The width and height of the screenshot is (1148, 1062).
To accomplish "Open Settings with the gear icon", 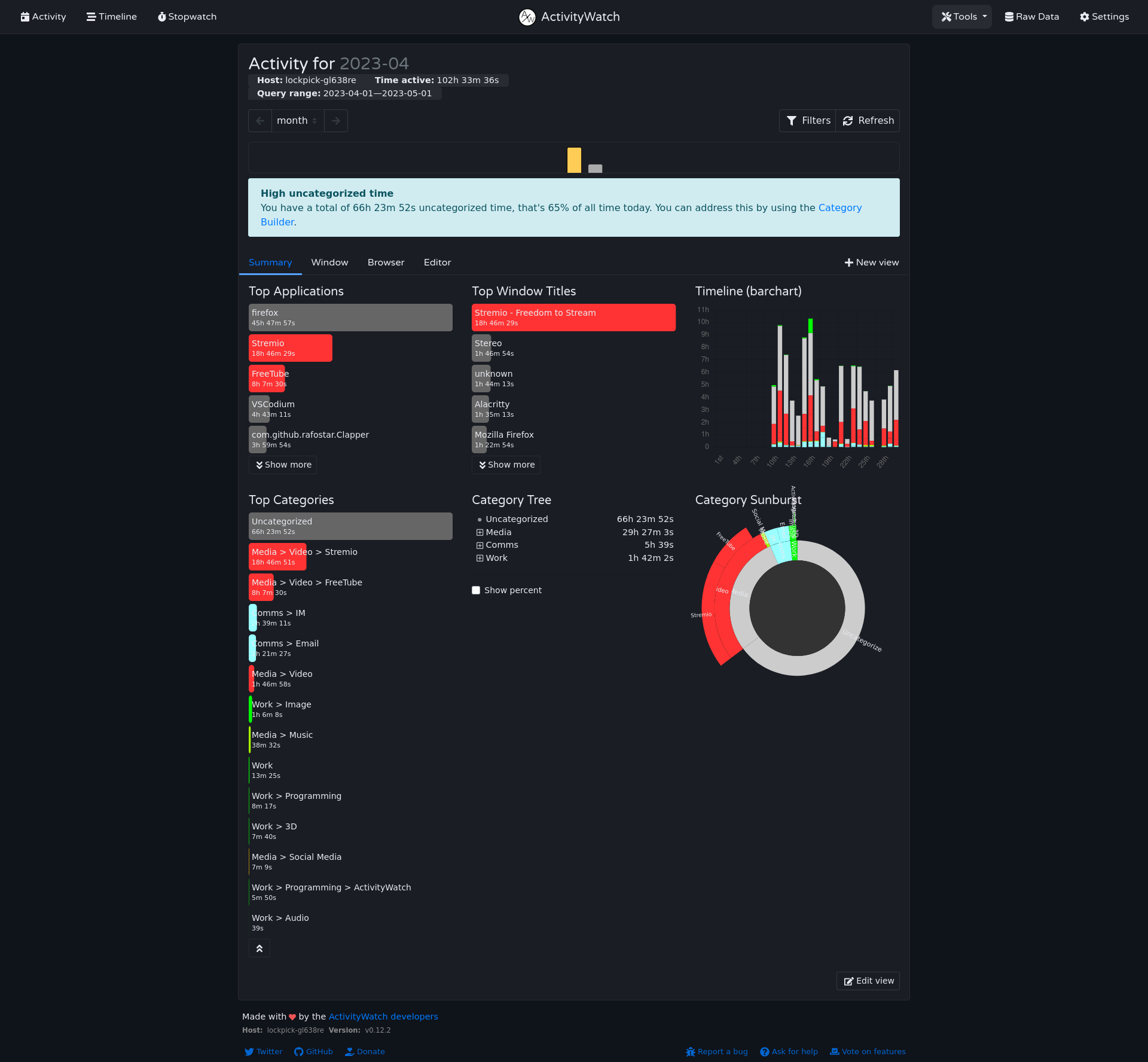I will [1104, 17].
